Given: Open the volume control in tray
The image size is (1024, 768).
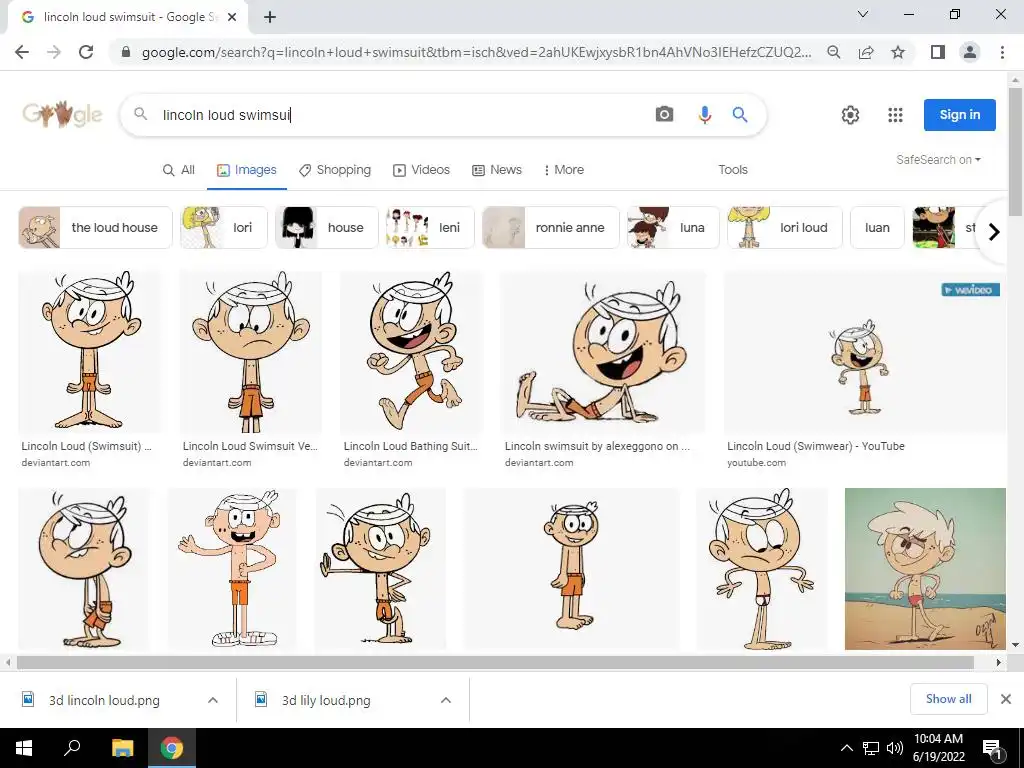Looking at the screenshot, I should pos(895,748).
